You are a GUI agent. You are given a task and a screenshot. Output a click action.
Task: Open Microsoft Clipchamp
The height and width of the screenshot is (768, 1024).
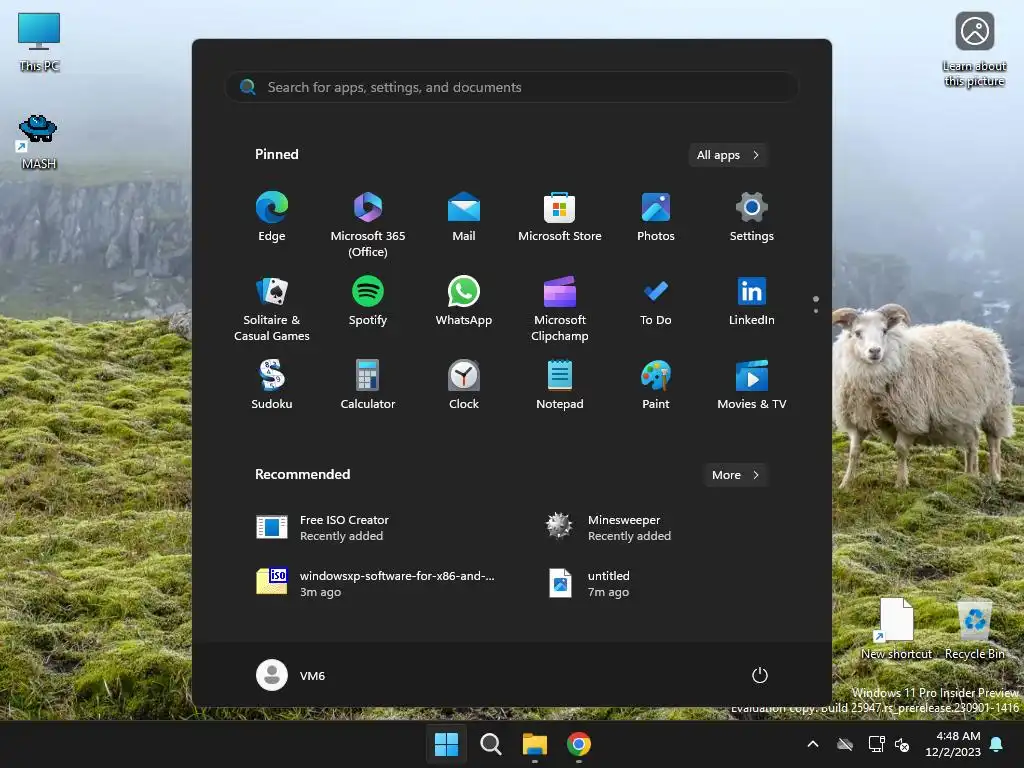coord(560,308)
